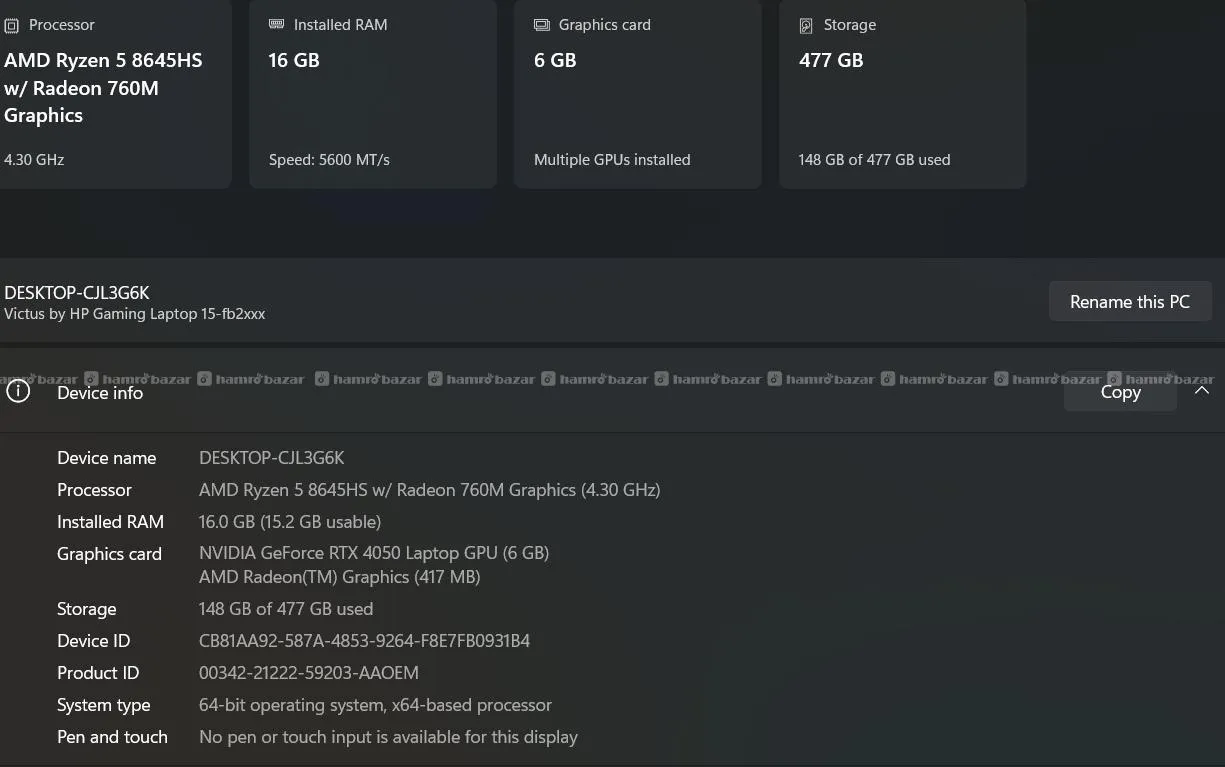Copy device info to clipboard
This screenshot has width=1225, height=767.
tap(1120, 392)
